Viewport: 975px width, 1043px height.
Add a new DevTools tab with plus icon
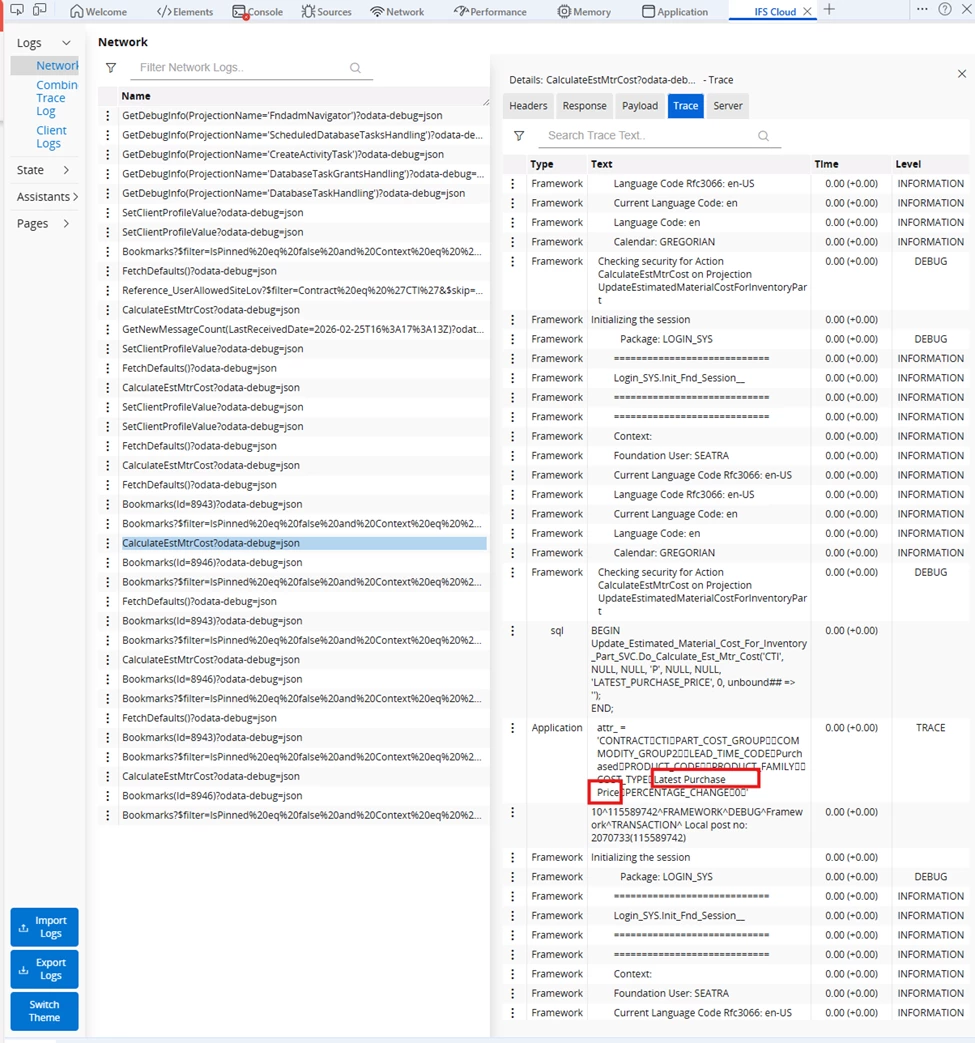click(829, 10)
